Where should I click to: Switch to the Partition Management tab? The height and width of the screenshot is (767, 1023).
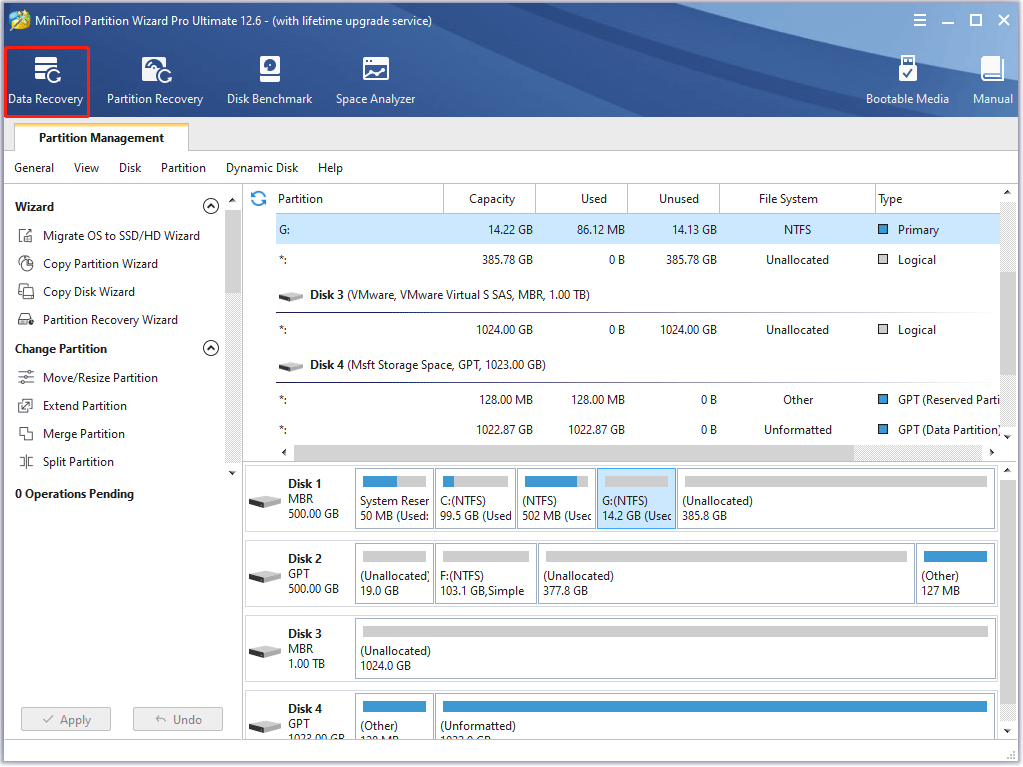tap(101, 138)
